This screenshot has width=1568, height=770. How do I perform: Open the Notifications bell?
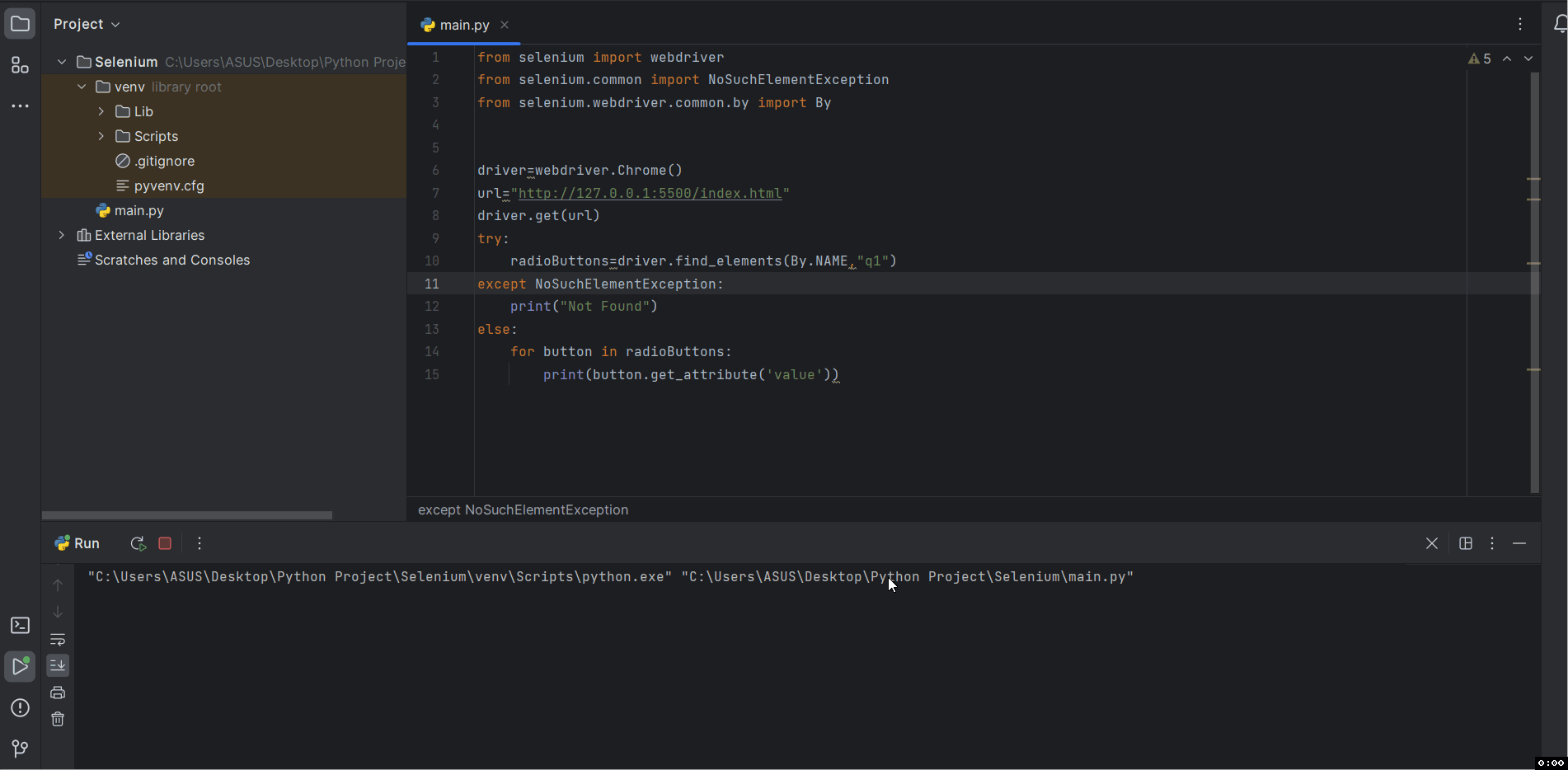1559,25
